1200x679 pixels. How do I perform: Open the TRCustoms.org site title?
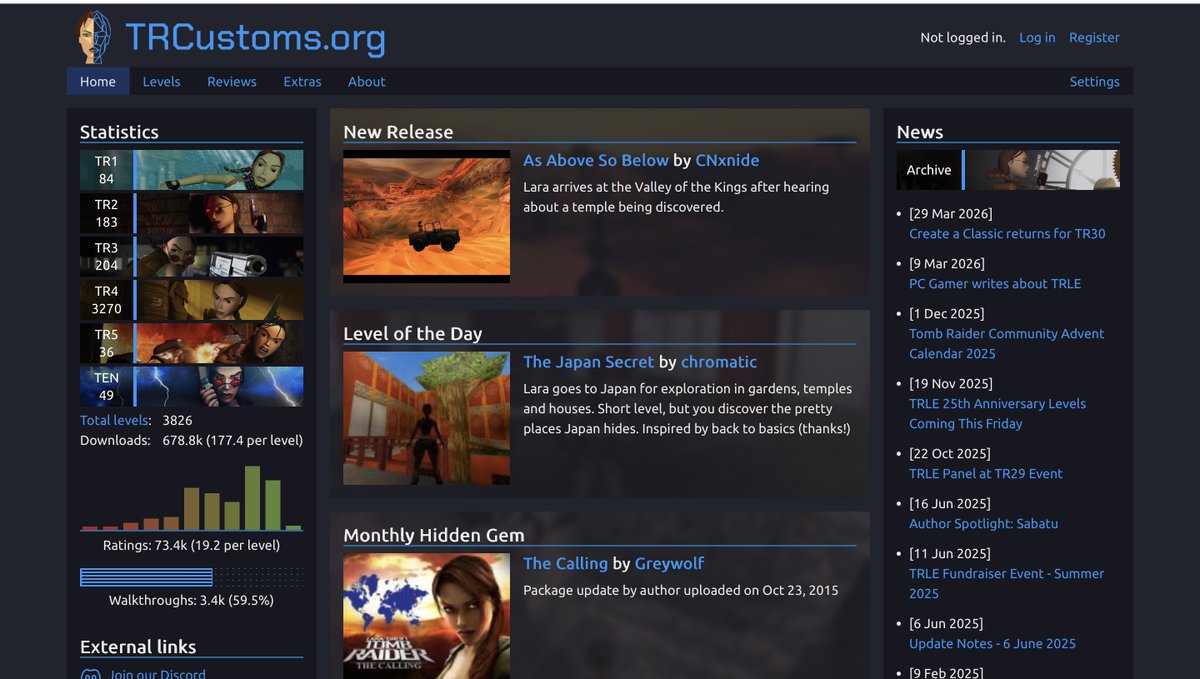pyautogui.click(x=255, y=38)
